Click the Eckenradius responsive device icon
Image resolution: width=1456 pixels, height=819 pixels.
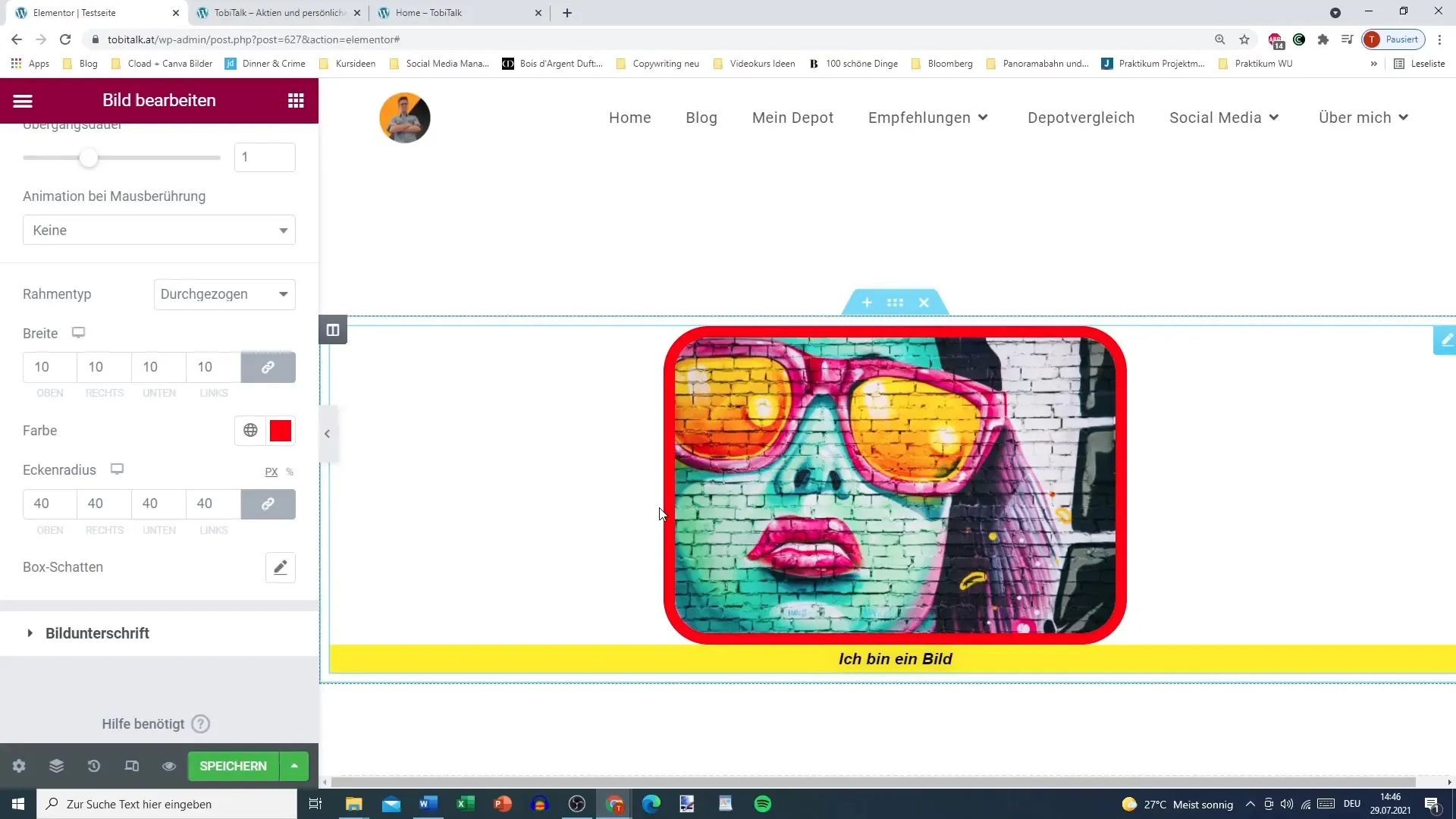(x=117, y=469)
